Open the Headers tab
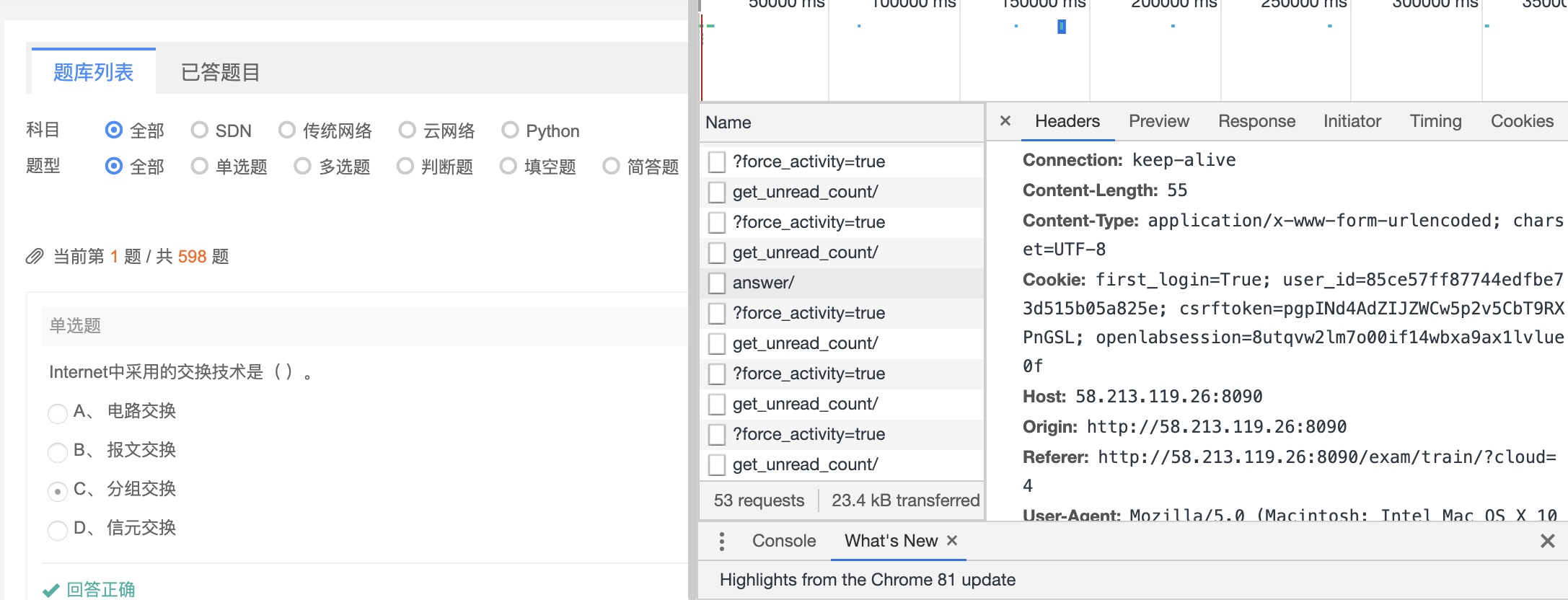This screenshot has width=1568, height=600. (1067, 121)
